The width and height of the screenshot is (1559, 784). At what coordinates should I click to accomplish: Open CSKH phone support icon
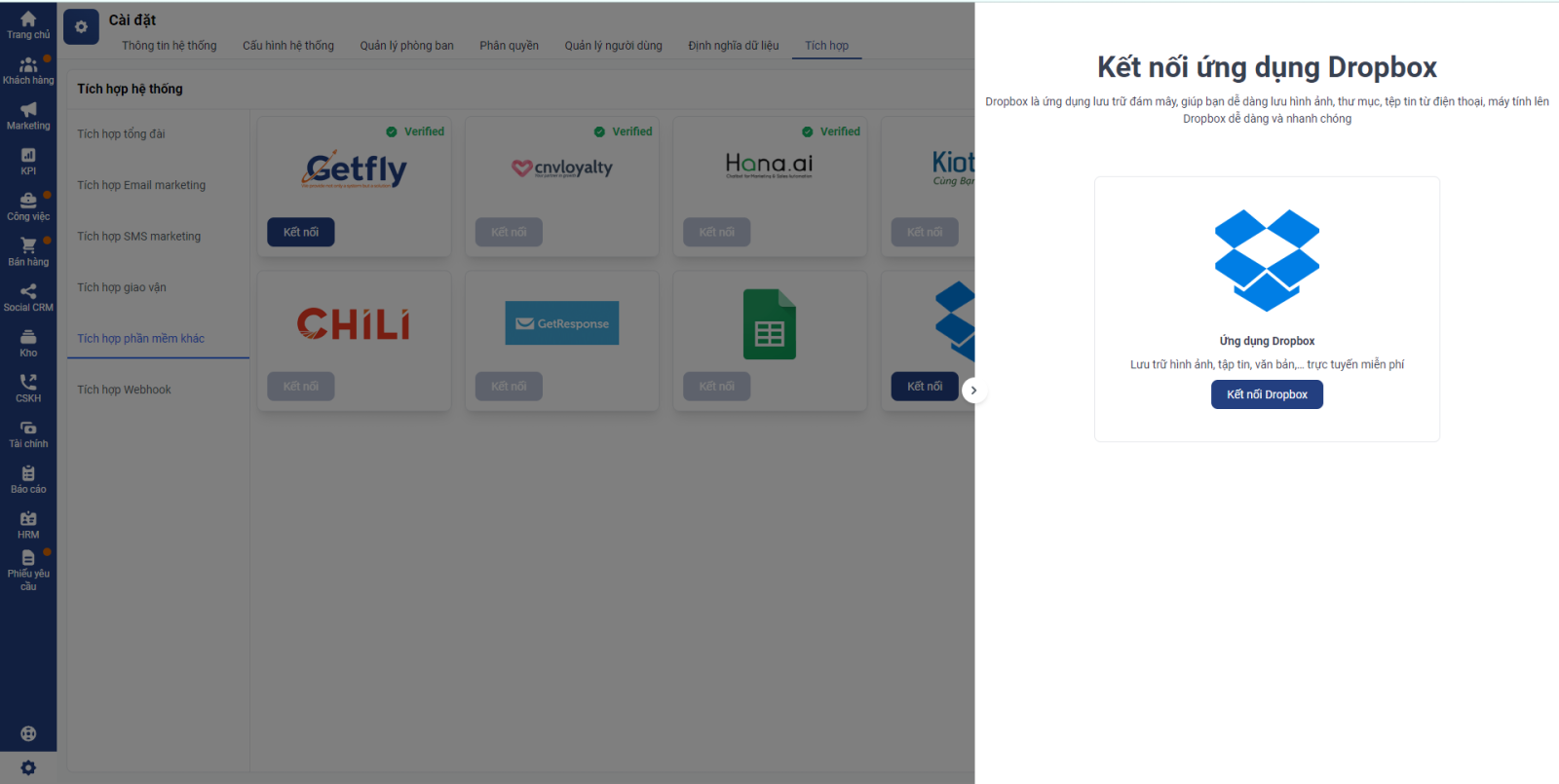click(28, 383)
